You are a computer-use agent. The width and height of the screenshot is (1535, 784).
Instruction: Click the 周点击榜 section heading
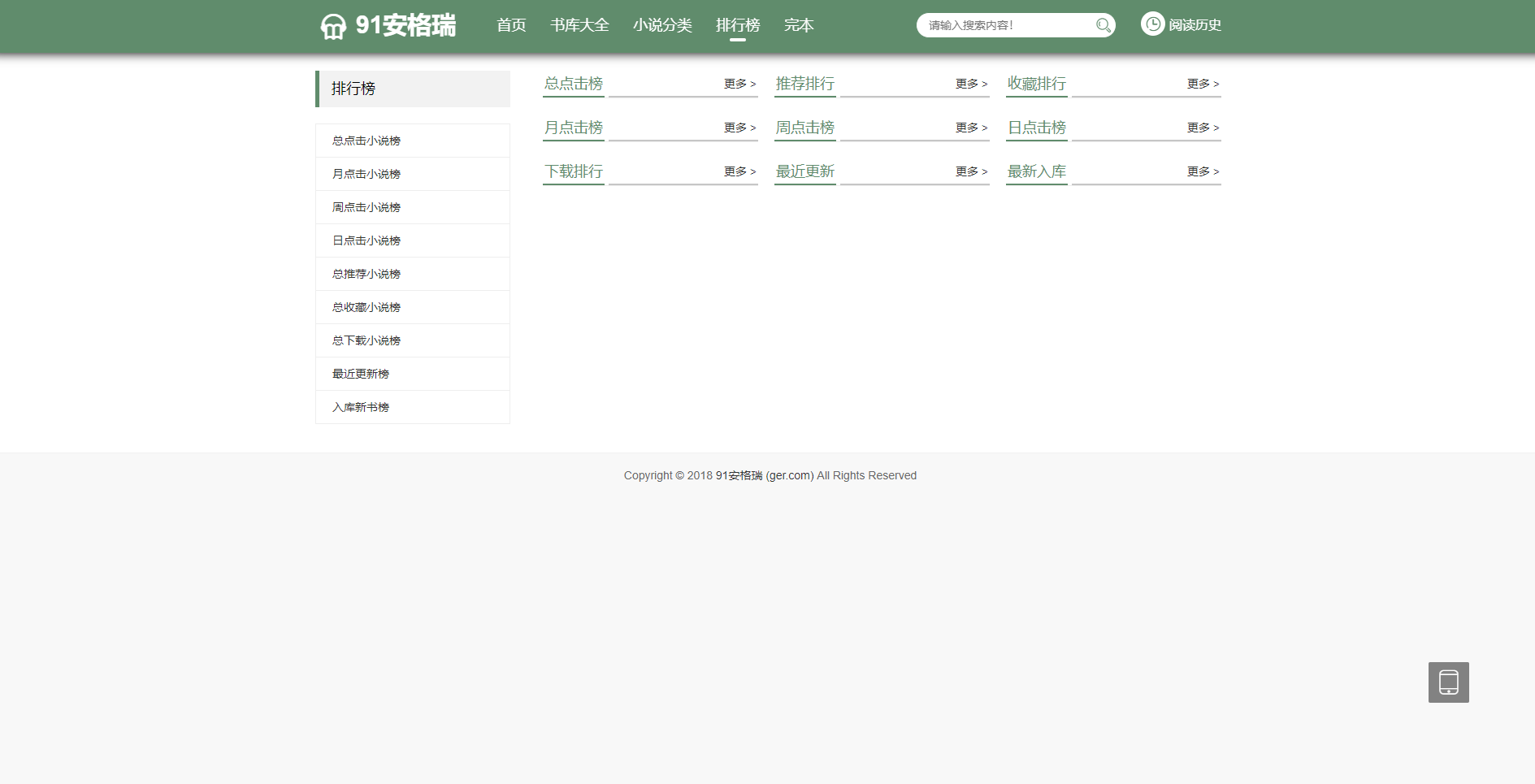[804, 128]
